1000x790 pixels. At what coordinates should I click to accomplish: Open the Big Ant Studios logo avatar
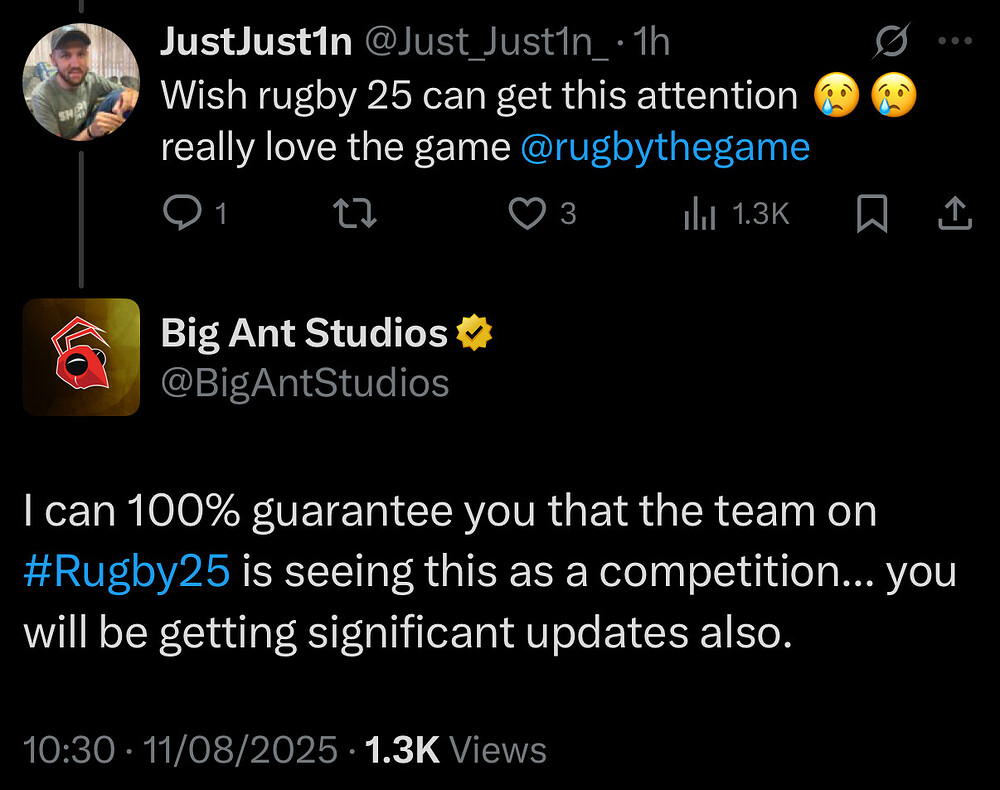[81, 356]
